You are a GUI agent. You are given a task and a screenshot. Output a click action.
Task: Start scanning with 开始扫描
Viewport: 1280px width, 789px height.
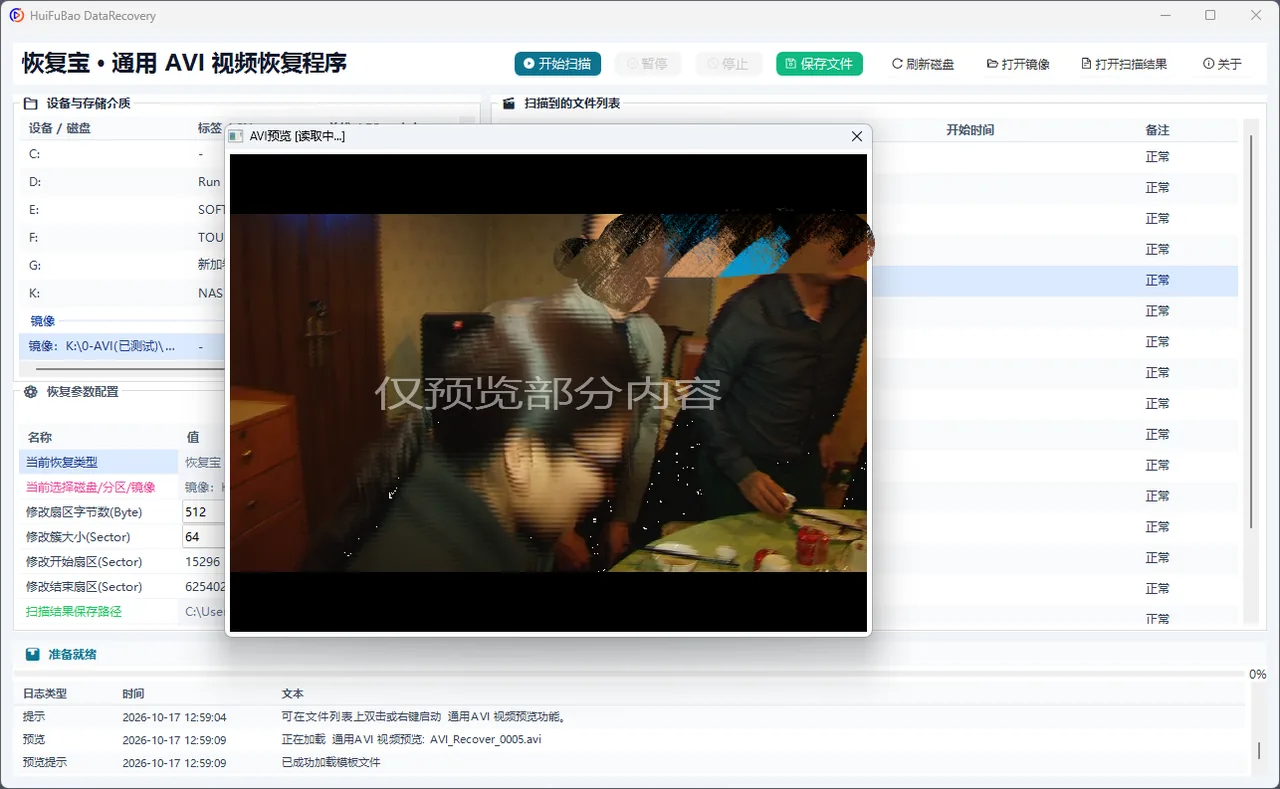(x=558, y=64)
